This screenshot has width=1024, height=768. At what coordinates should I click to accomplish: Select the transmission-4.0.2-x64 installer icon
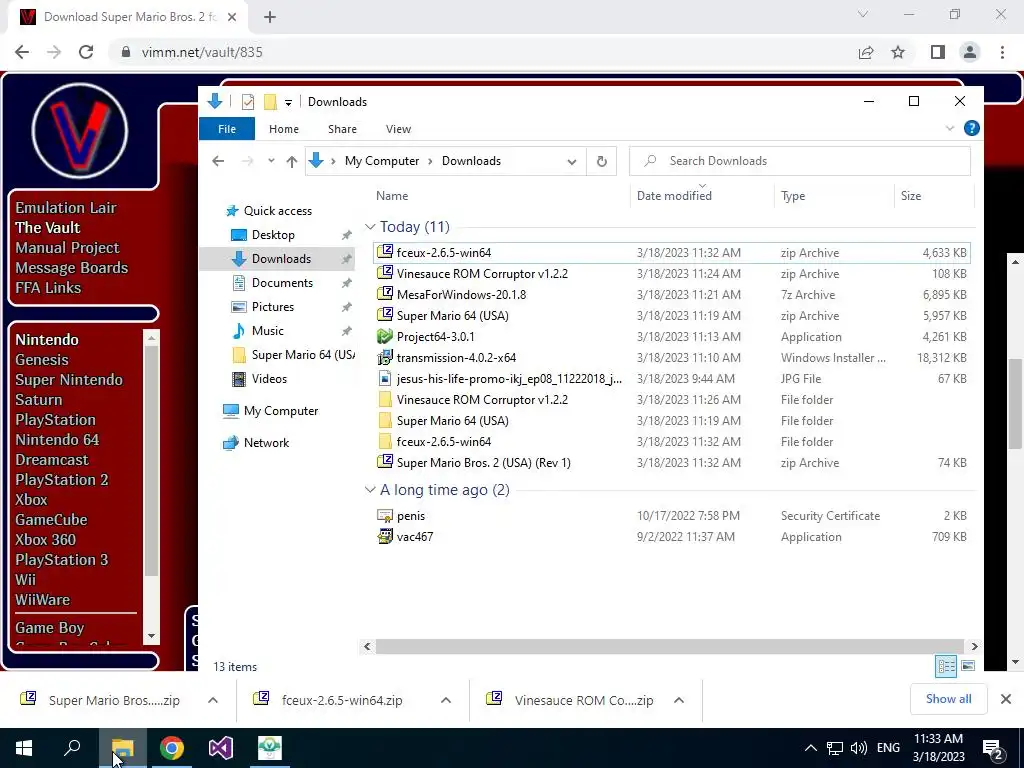385,357
